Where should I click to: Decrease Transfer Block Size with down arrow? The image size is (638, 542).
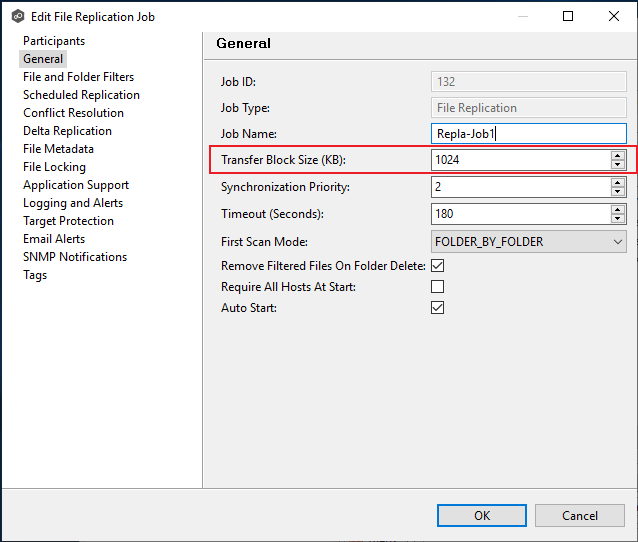tap(618, 165)
